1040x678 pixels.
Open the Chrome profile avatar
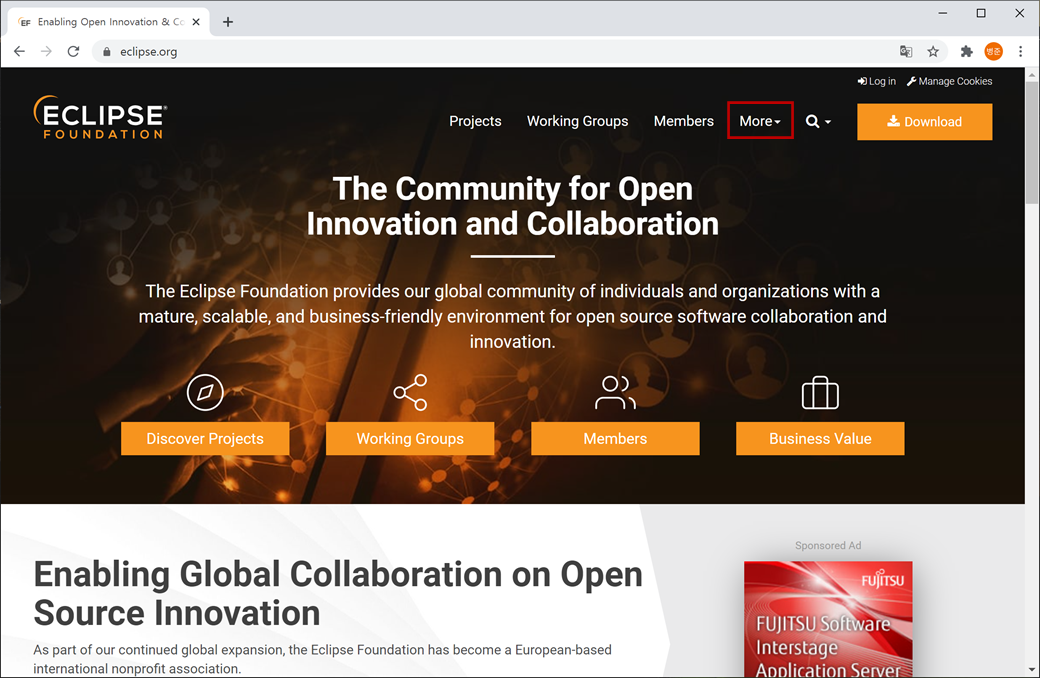[994, 51]
